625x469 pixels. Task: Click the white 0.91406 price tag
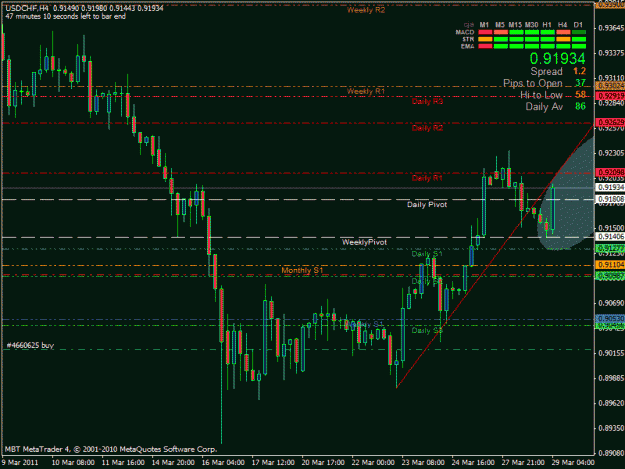[610, 237]
